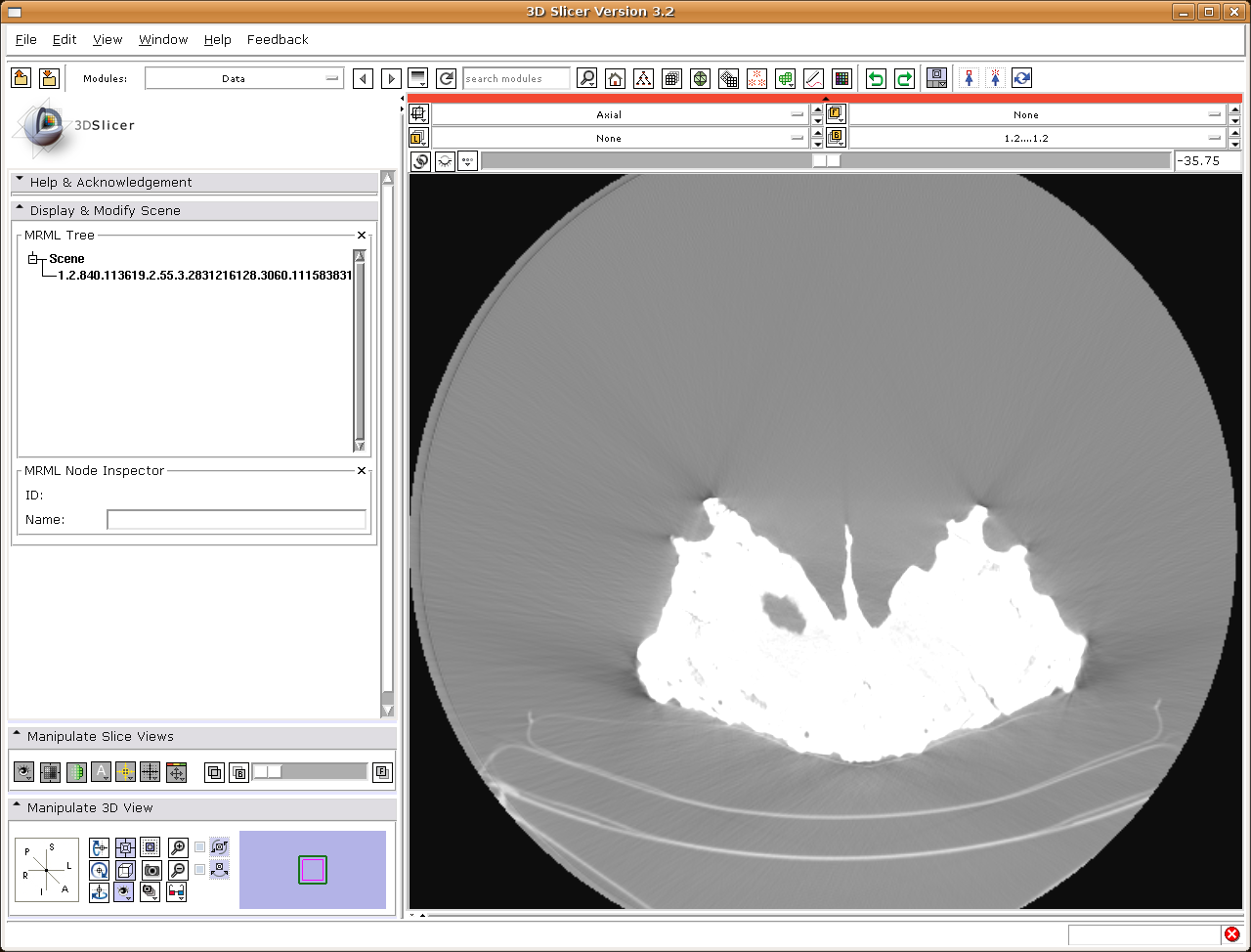The height and width of the screenshot is (952, 1251).
Task: Click the green Undo arrow
Action: tap(876, 78)
